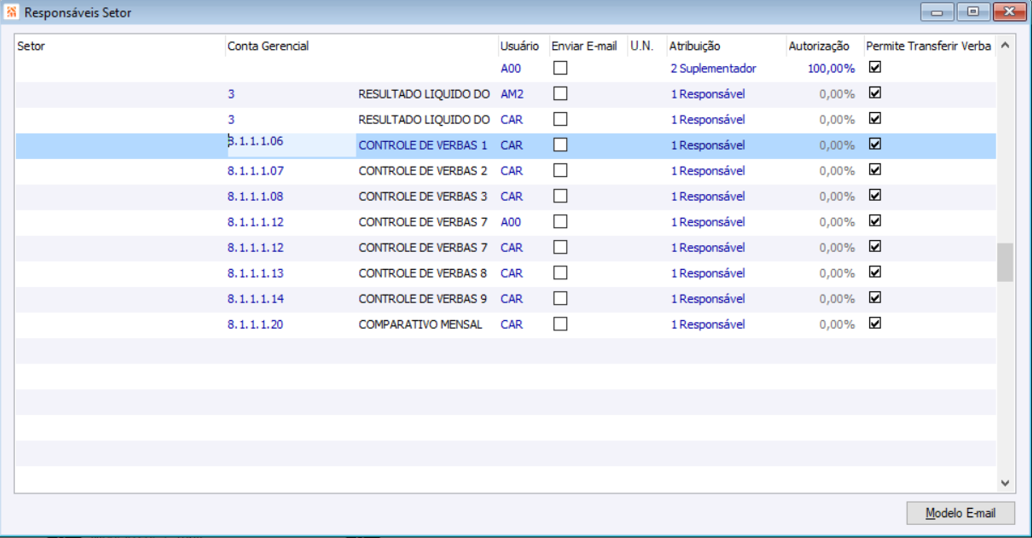Image resolution: width=1032 pixels, height=538 pixels.
Task: Click the Setor column header
Action: (120, 46)
